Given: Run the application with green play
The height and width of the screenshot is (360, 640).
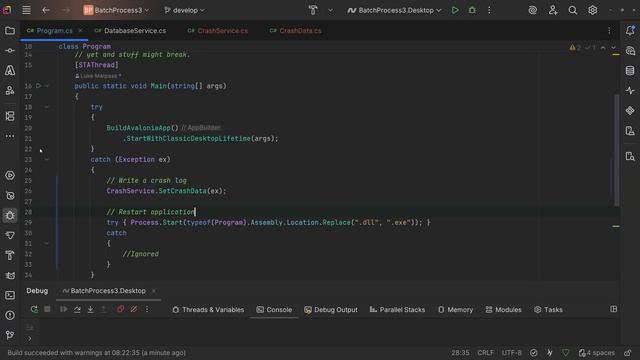Looking at the screenshot, I should point(455,10).
